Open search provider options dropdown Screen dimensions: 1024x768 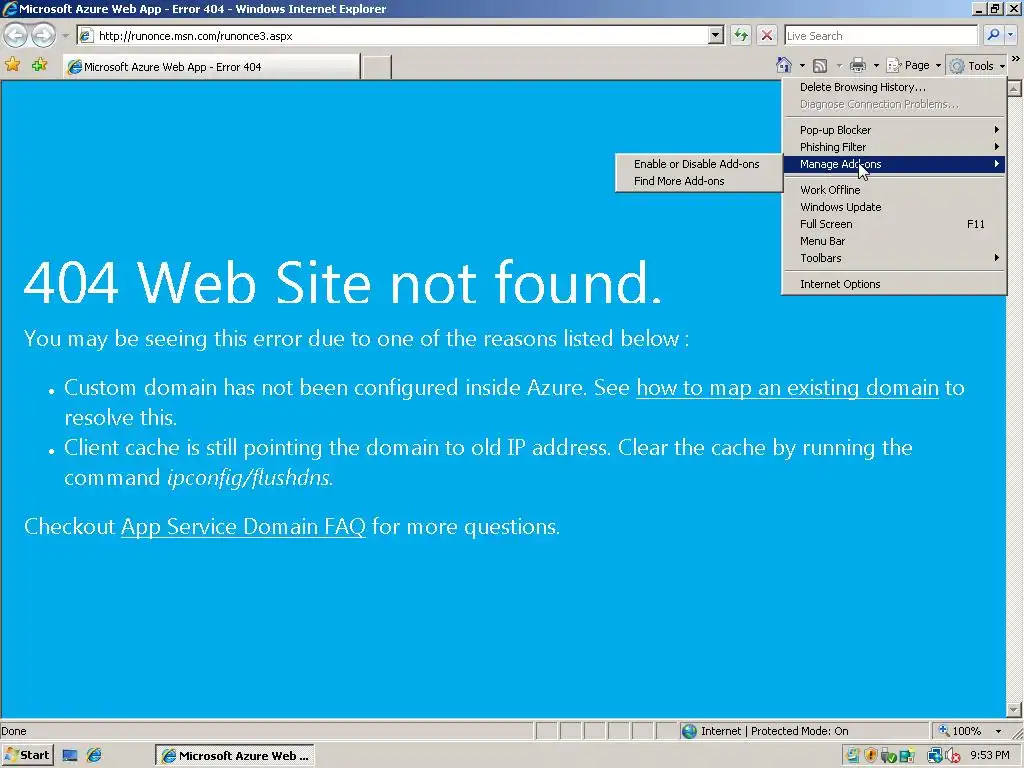(x=1010, y=35)
